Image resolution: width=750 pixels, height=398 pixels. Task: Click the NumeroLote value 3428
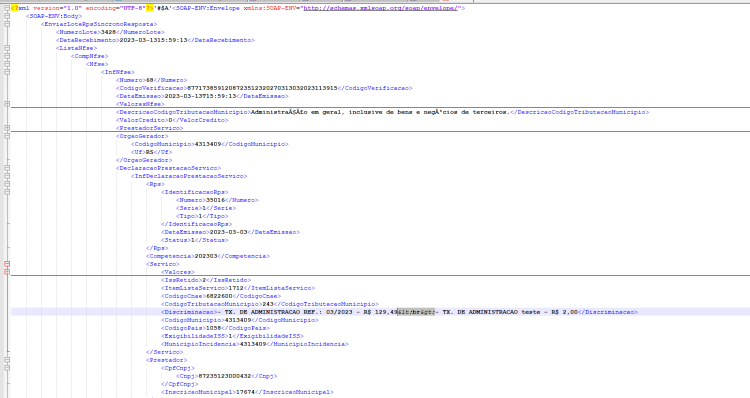(108, 32)
